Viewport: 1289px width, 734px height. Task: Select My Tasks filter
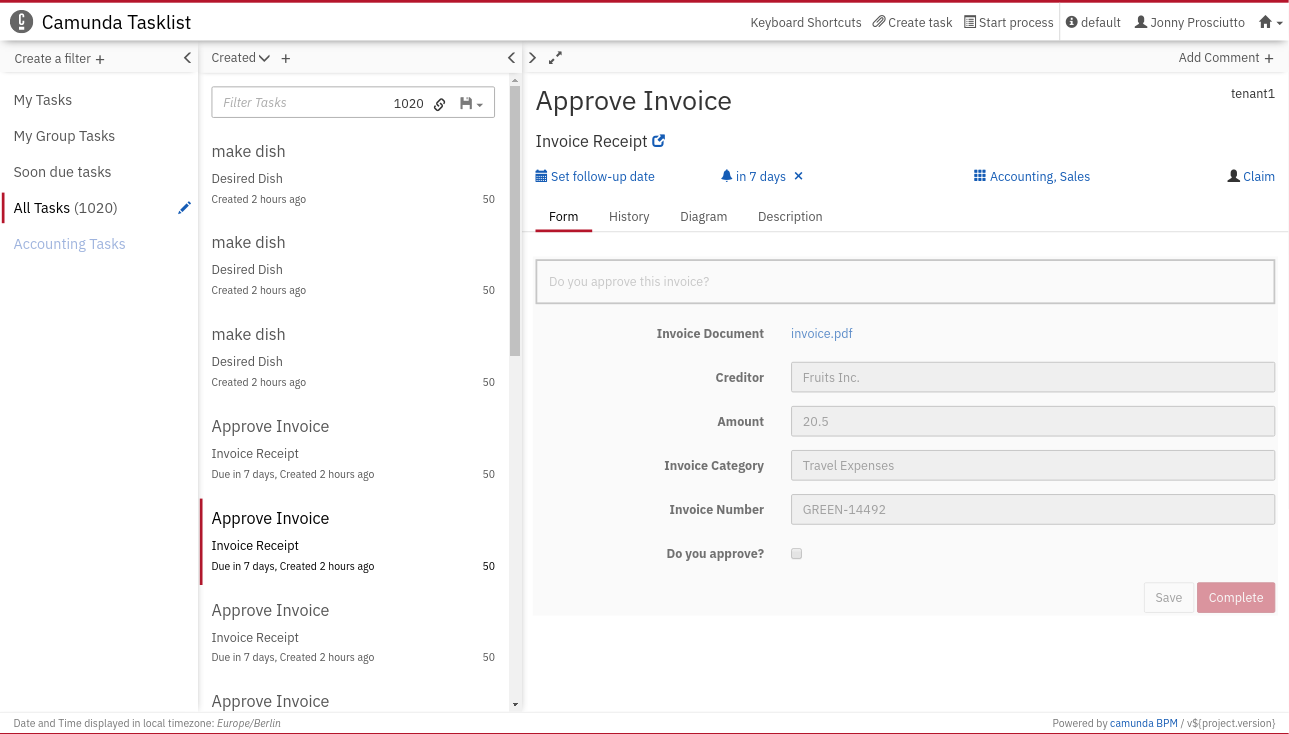point(43,100)
